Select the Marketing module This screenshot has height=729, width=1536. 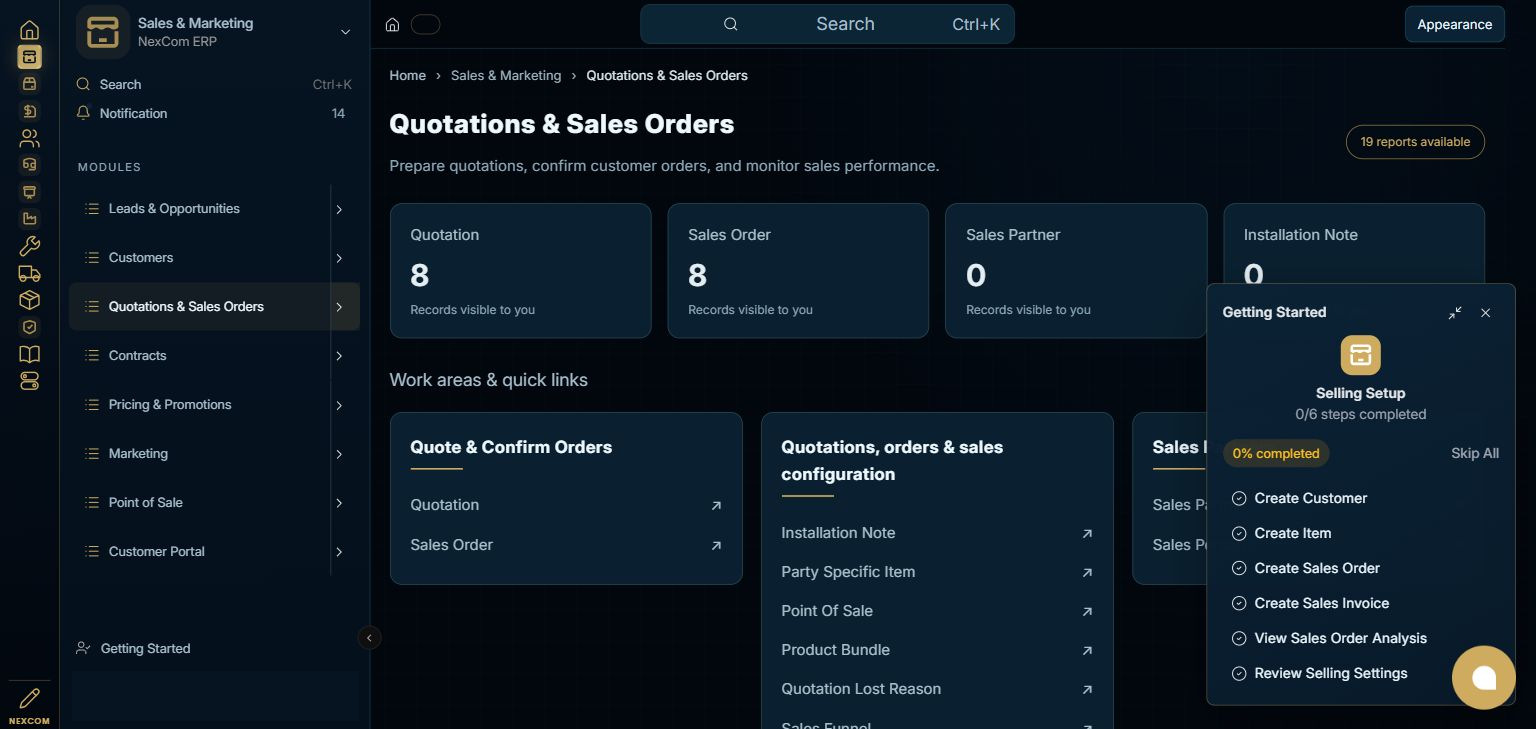pyautogui.click(x=199, y=454)
